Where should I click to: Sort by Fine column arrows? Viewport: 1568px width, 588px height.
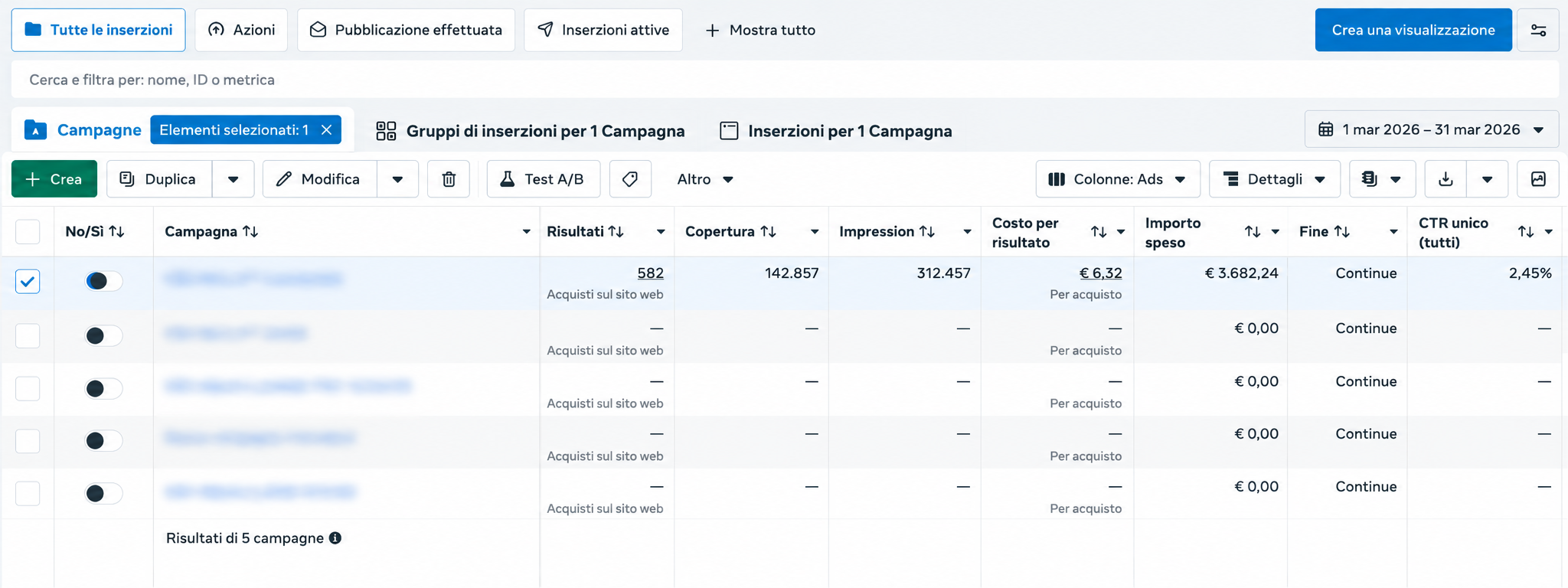pyautogui.click(x=1342, y=231)
